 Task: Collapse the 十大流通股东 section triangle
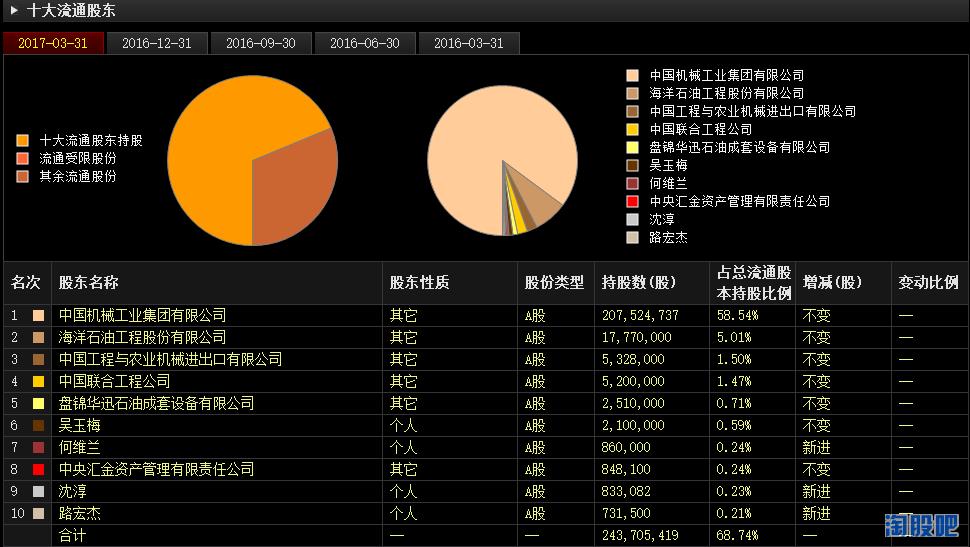(x=14, y=11)
